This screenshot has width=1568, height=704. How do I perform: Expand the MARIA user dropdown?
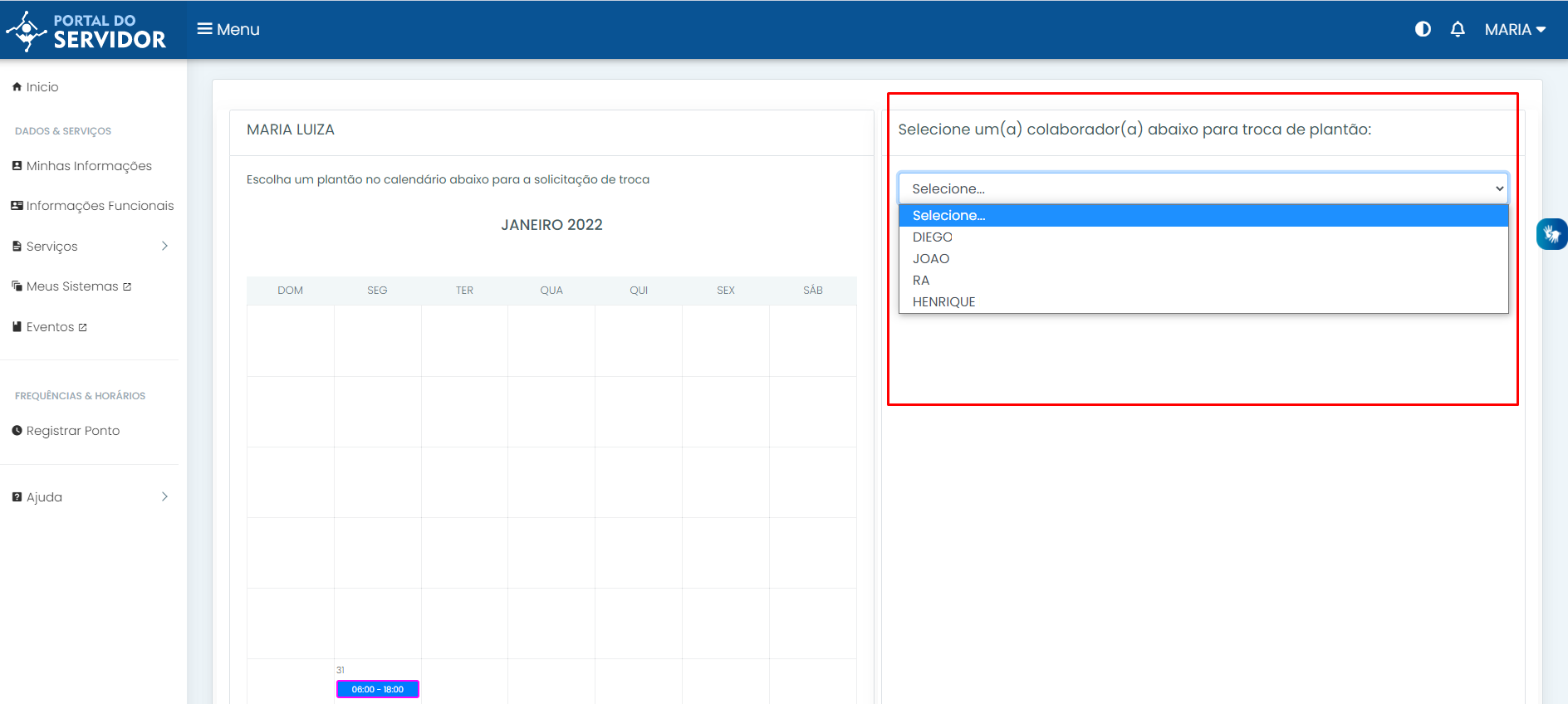pyautogui.click(x=1515, y=29)
